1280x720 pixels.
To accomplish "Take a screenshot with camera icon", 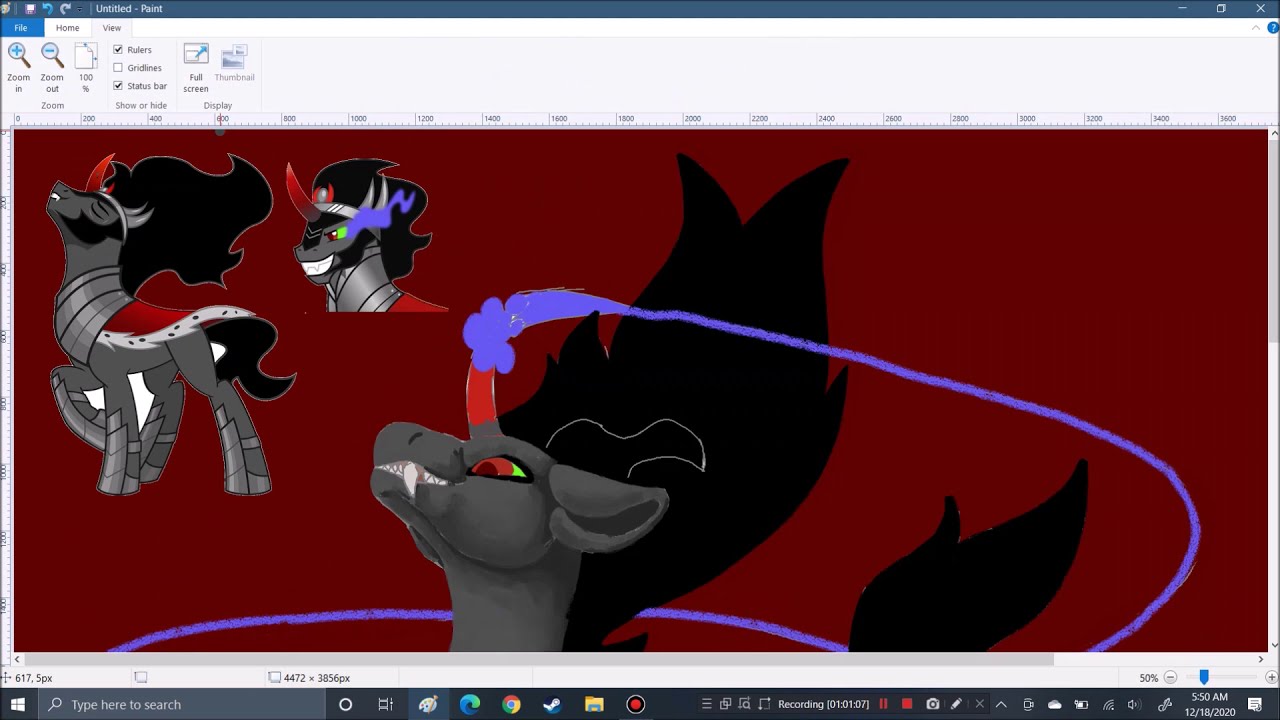I will point(932,704).
